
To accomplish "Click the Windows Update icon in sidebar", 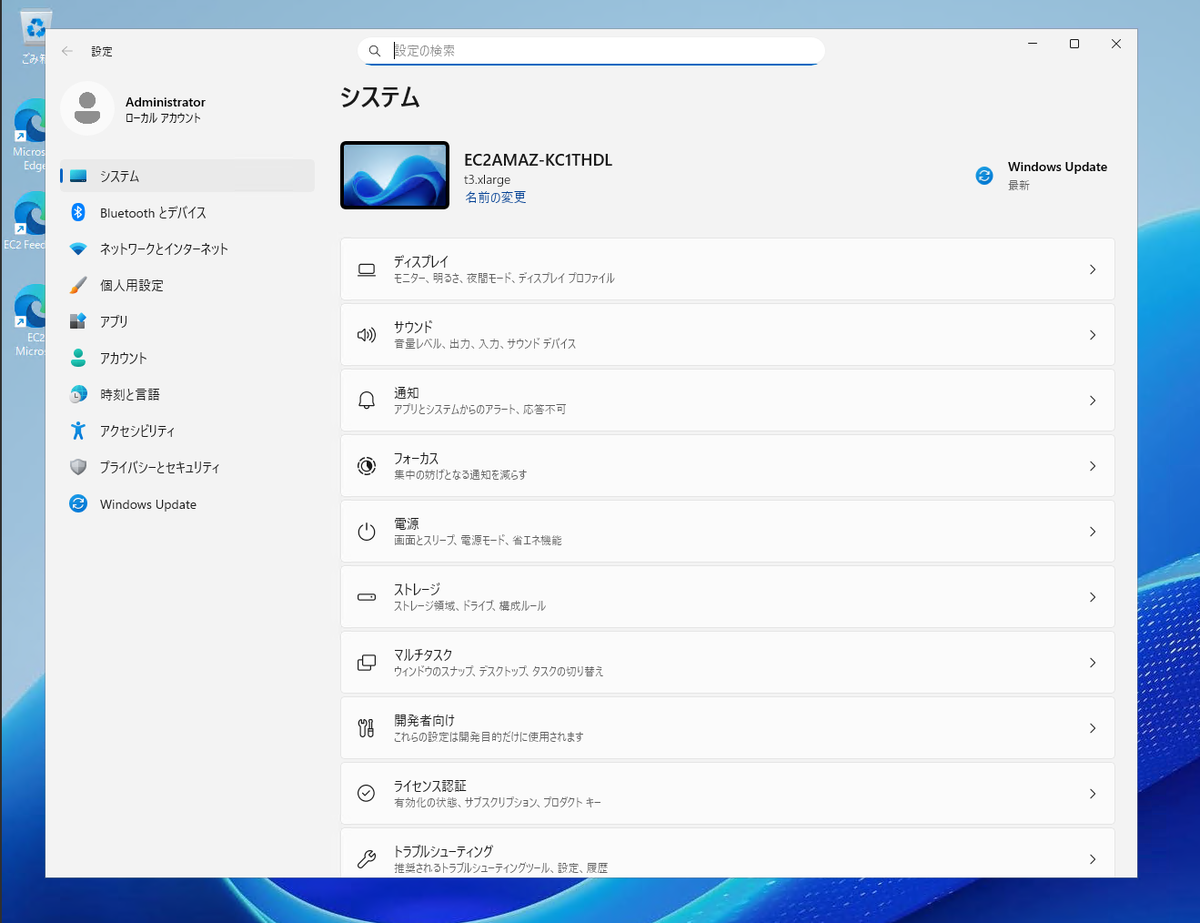I will pos(78,504).
